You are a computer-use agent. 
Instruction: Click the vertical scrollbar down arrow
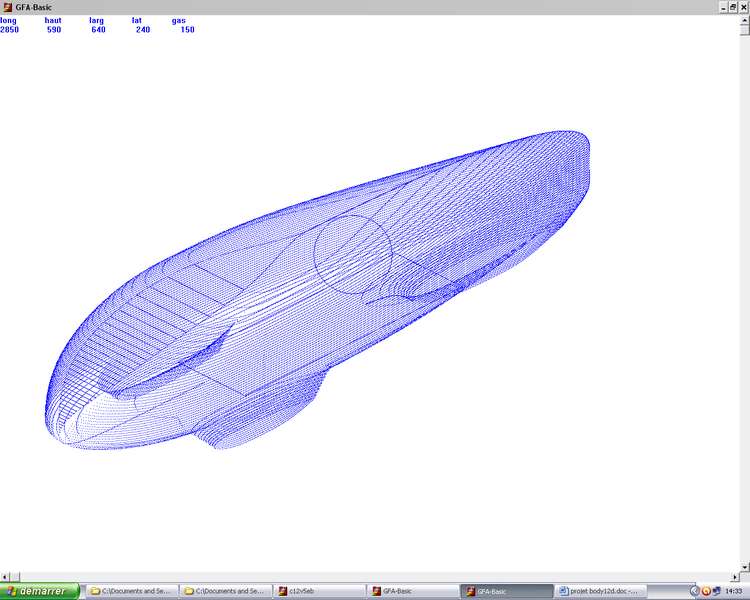point(745,567)
